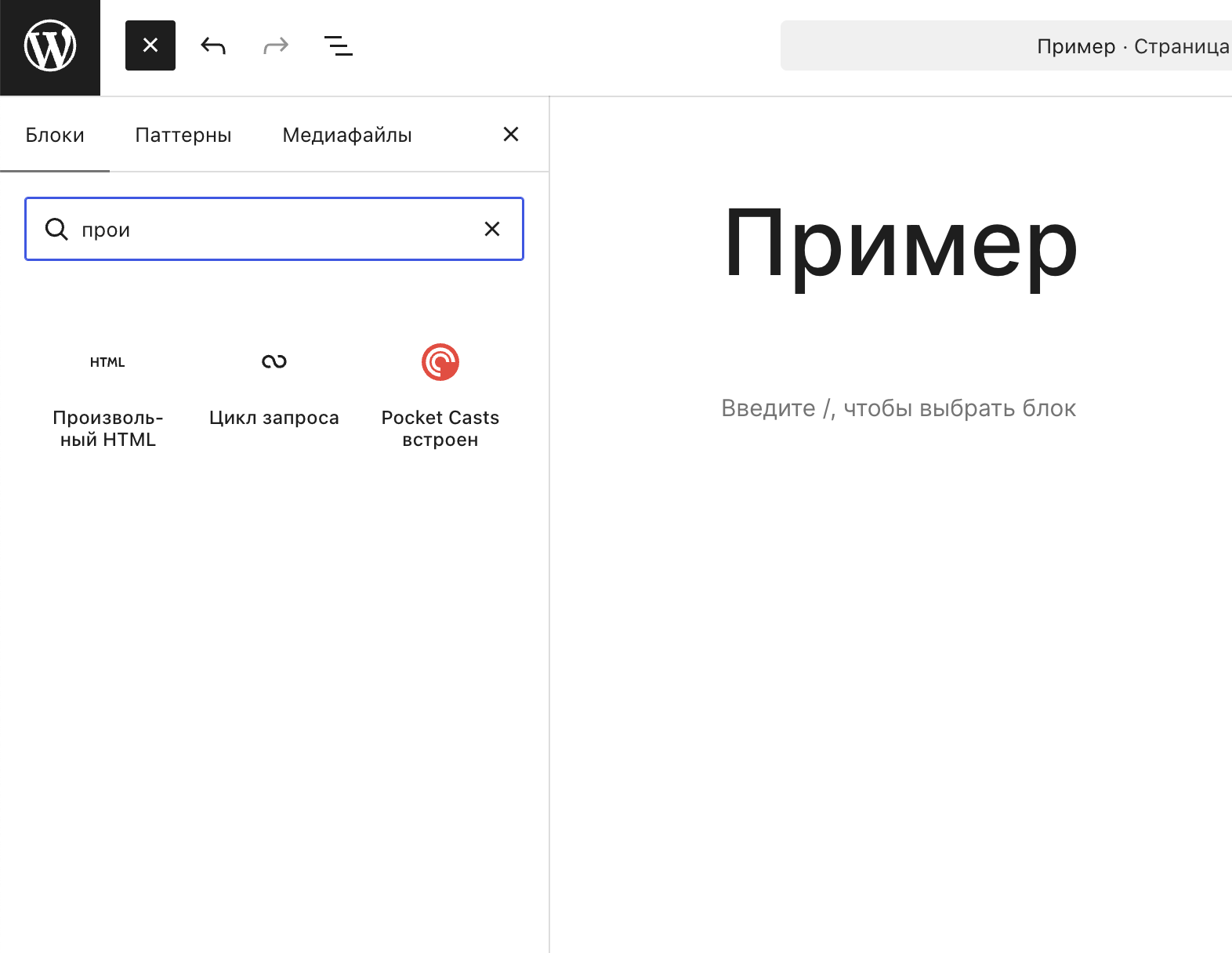Image resolution: width=1232 pixels, height=953 pixels.
Task: Click the 'Pocket Casts встроен' label
Action: [440, 429]
